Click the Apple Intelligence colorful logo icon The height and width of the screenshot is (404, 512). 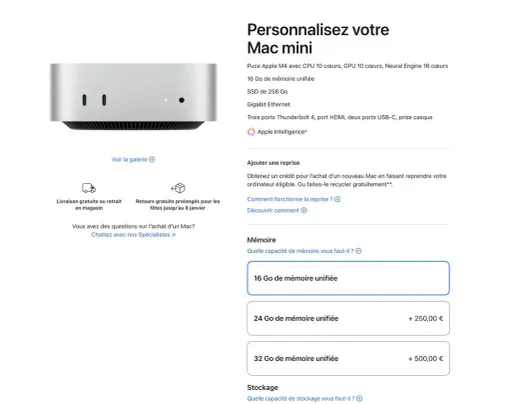point(251,132)
